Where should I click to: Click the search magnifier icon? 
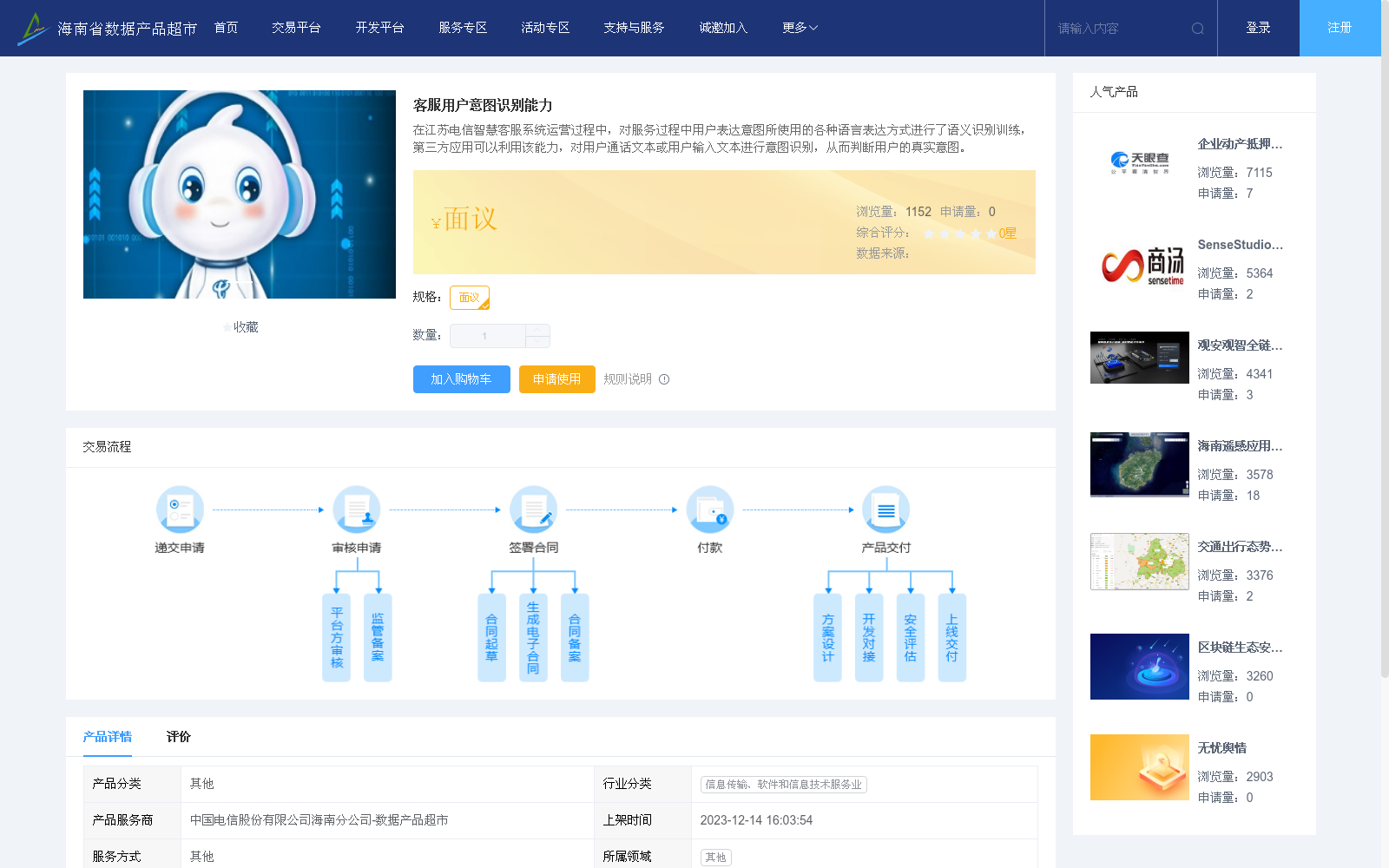pos(1198,29)
